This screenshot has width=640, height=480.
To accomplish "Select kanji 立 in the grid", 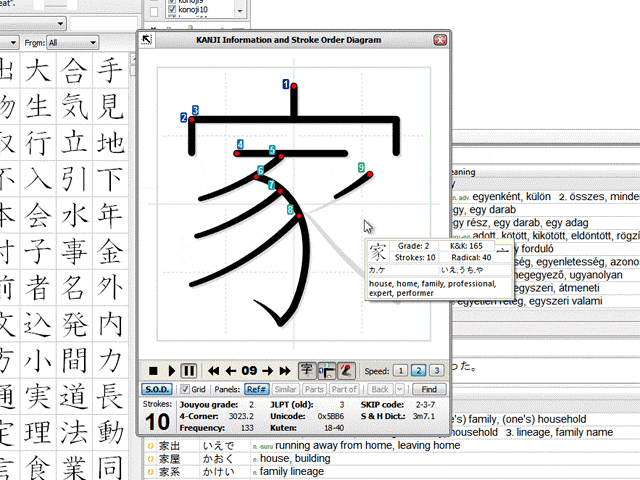I will [74, 142].
